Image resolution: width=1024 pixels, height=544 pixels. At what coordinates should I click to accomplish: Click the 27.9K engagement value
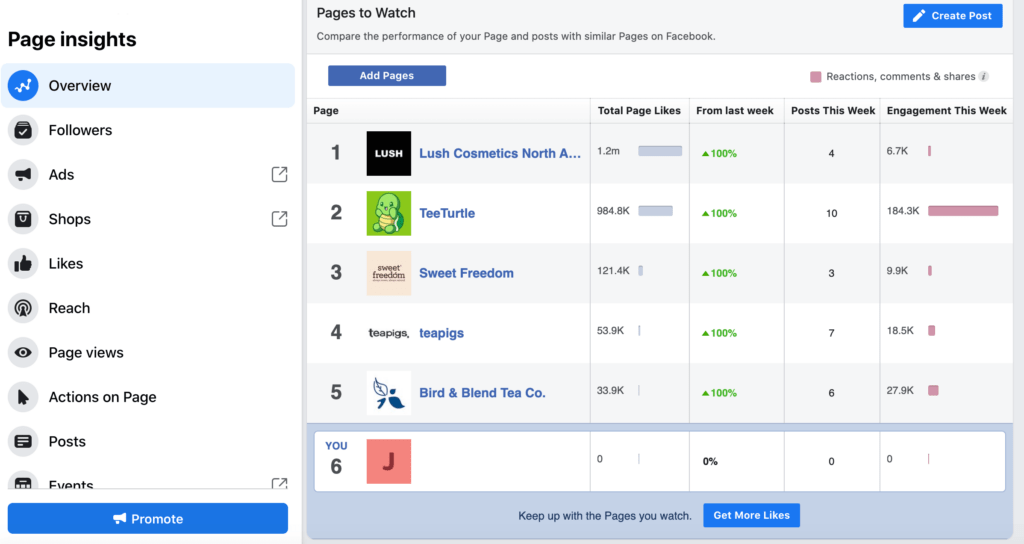click(900, 391)
